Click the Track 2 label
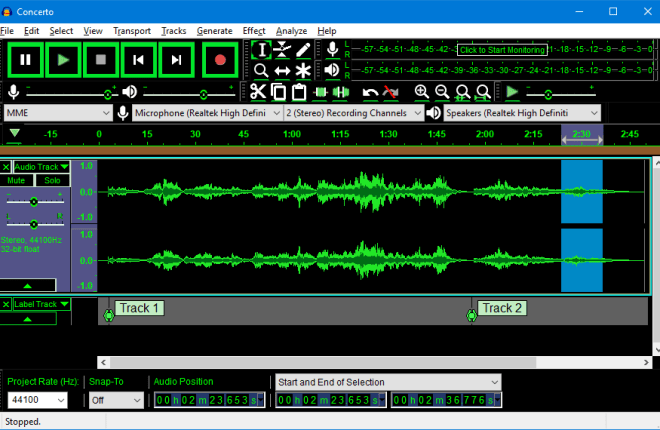The width and height of the screenshot is (660, 430). pyautogui.click(x=502, y=308)
